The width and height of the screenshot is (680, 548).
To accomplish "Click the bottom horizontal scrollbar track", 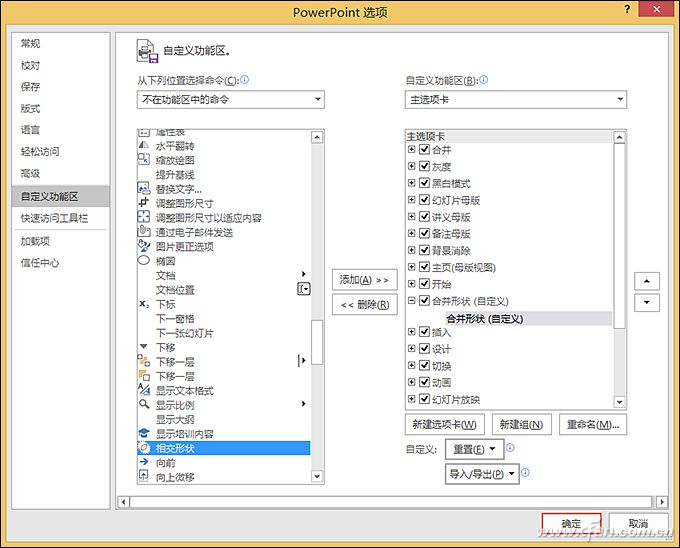I will click(x=390, y=502).
